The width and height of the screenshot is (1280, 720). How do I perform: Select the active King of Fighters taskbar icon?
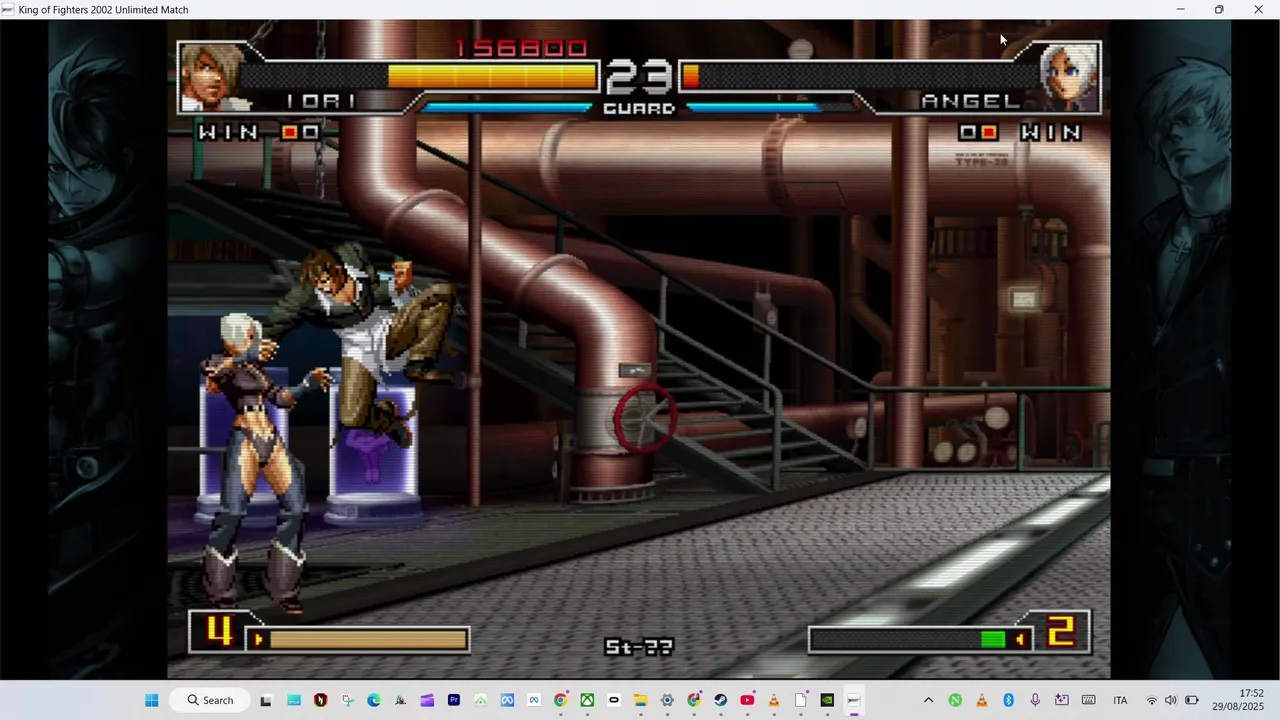854,700
